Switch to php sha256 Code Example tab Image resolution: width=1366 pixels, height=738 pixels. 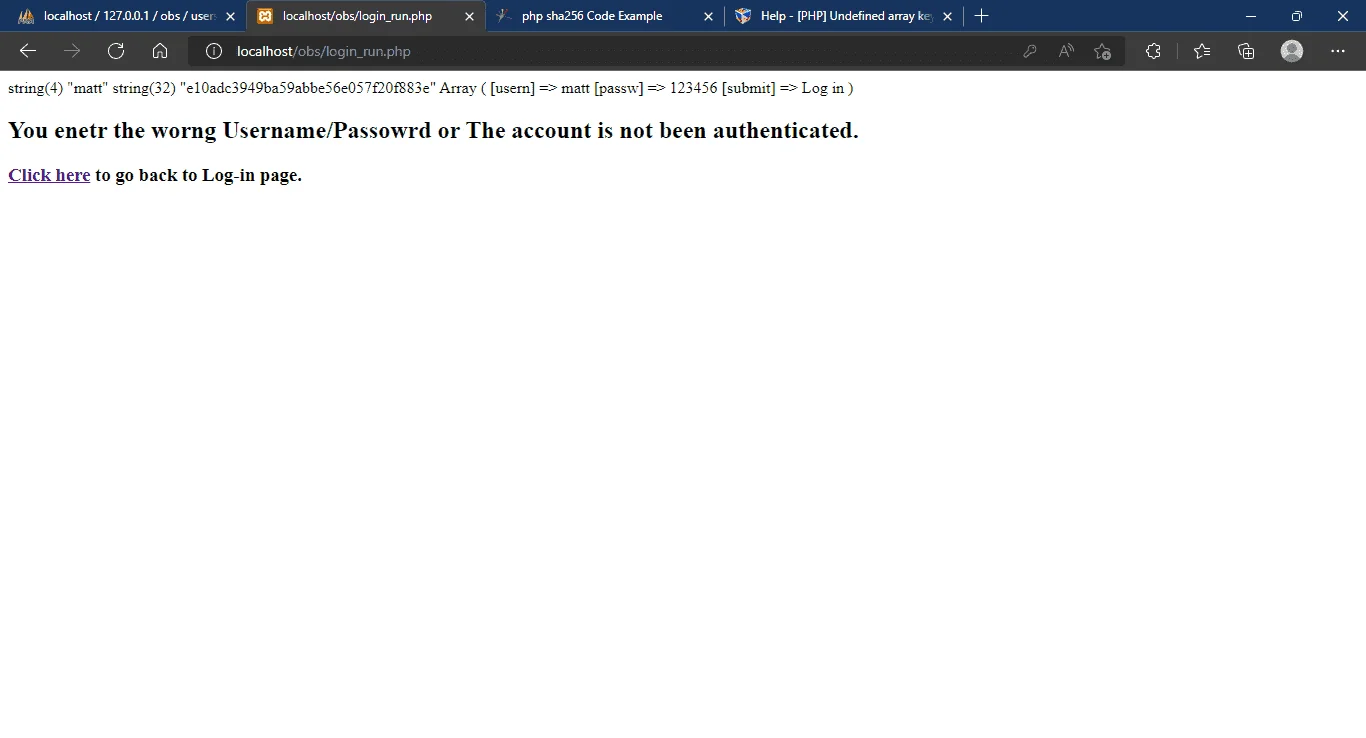605,16
